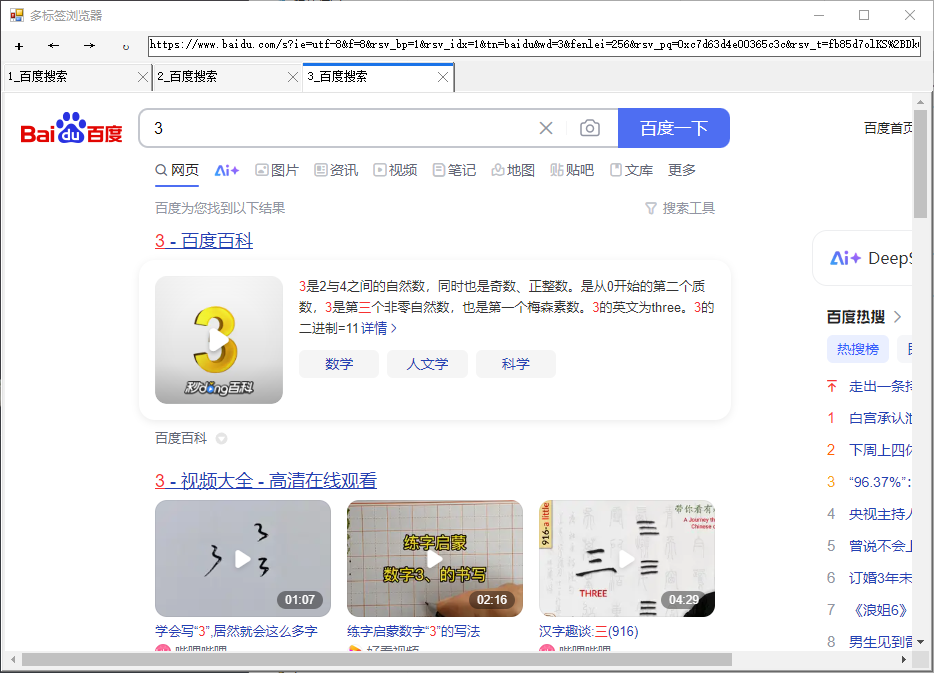Screen dimensions: 934x673
Task: Expand 更多 search categories
Action: tap(681, 170)
